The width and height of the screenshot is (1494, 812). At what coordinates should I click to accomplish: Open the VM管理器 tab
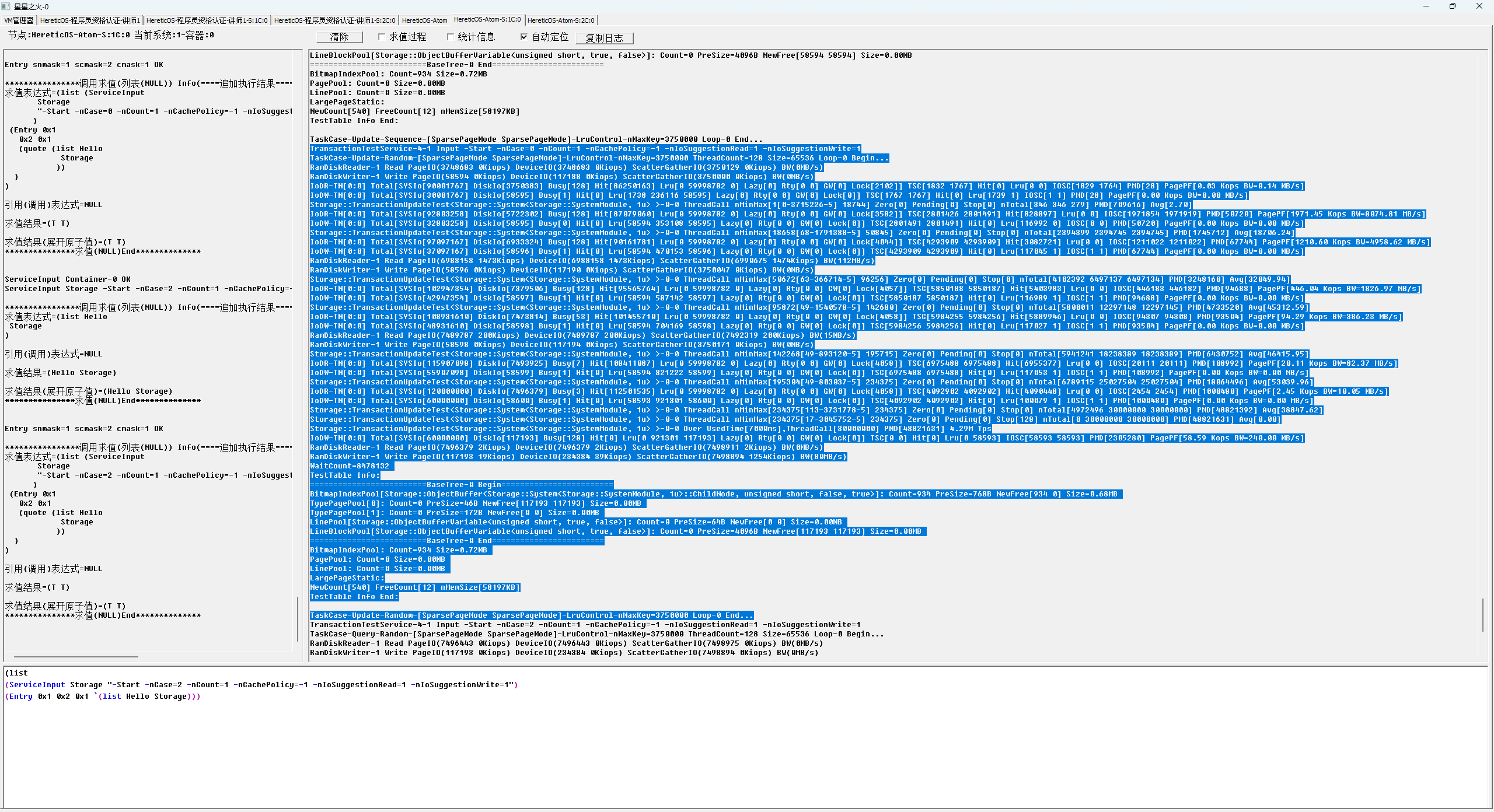point(19,20)
